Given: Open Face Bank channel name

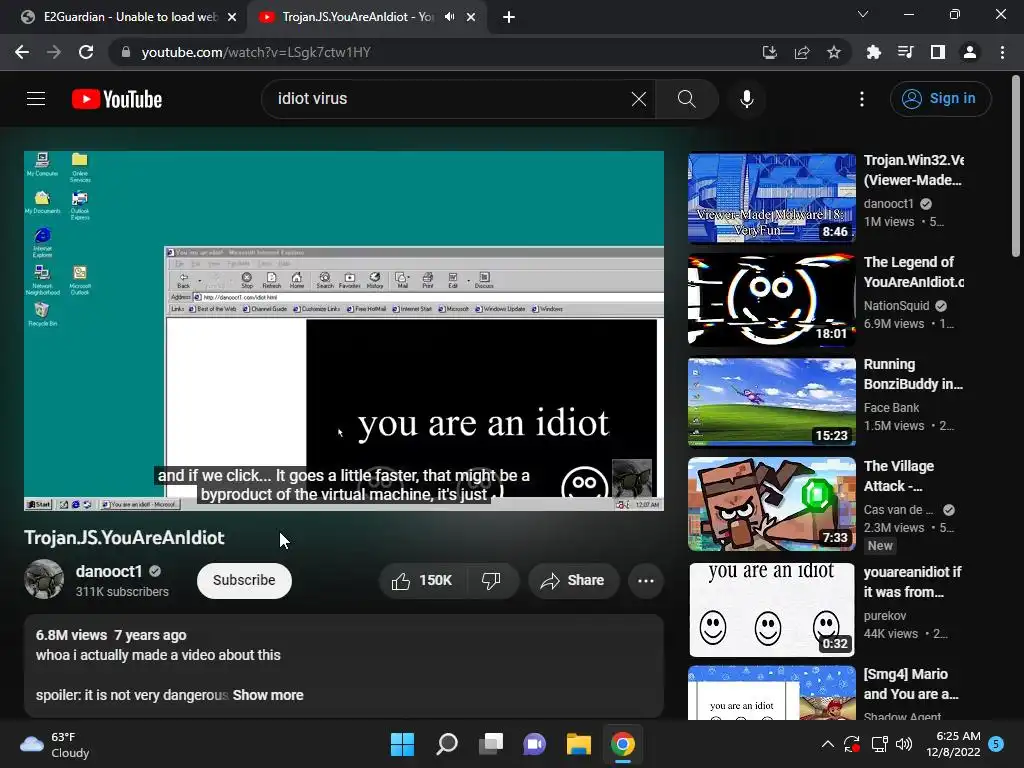Looking at the screenshot, I should (891, 408).
